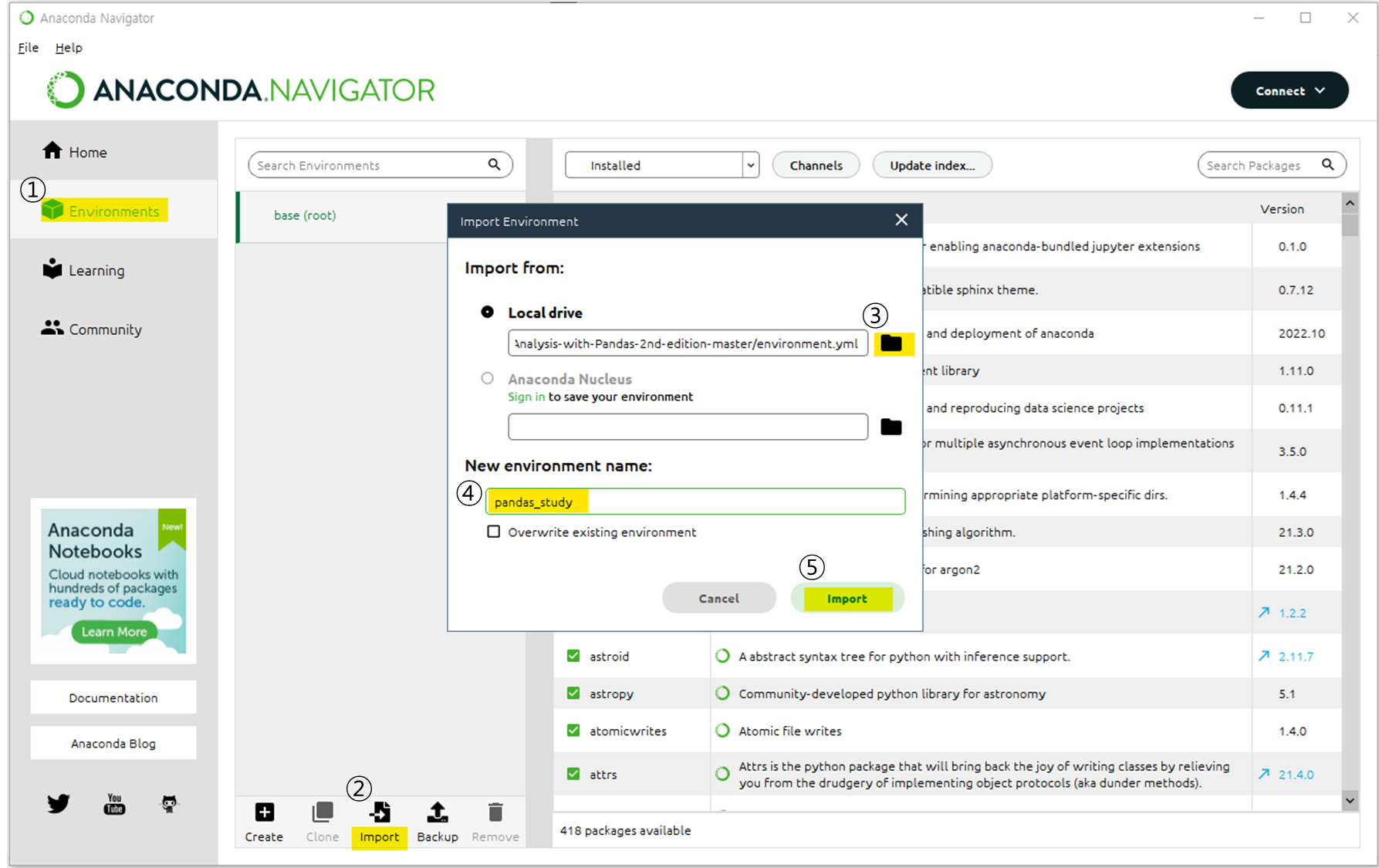
Task: Click the Search Environments magnifier icon
Action: pyautogui.click(x=495, y=164)
